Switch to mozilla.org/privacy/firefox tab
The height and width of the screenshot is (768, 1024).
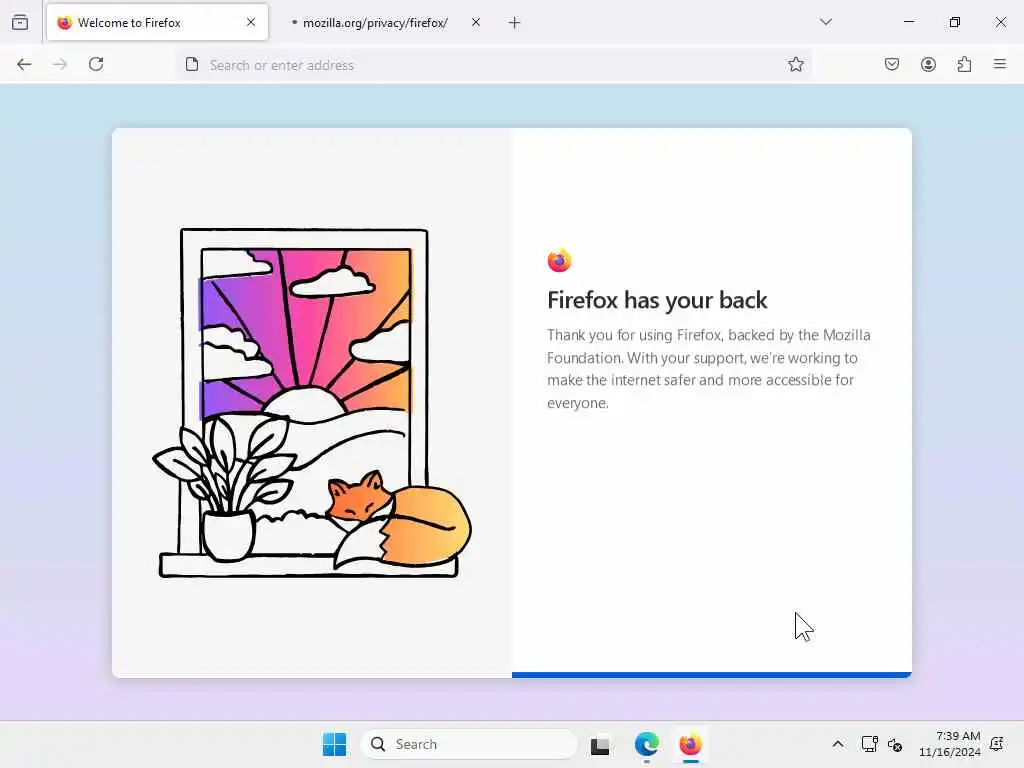click(375, 23)
